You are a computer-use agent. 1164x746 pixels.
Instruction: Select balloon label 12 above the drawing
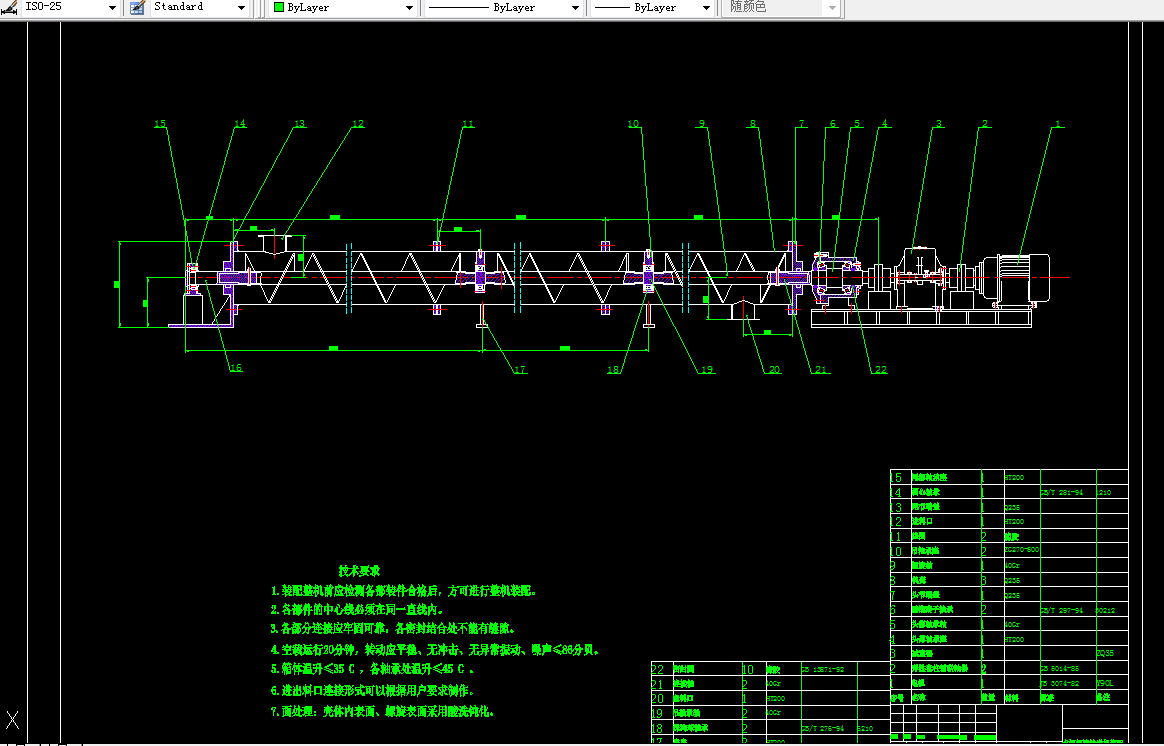click(x=358, y=124)
